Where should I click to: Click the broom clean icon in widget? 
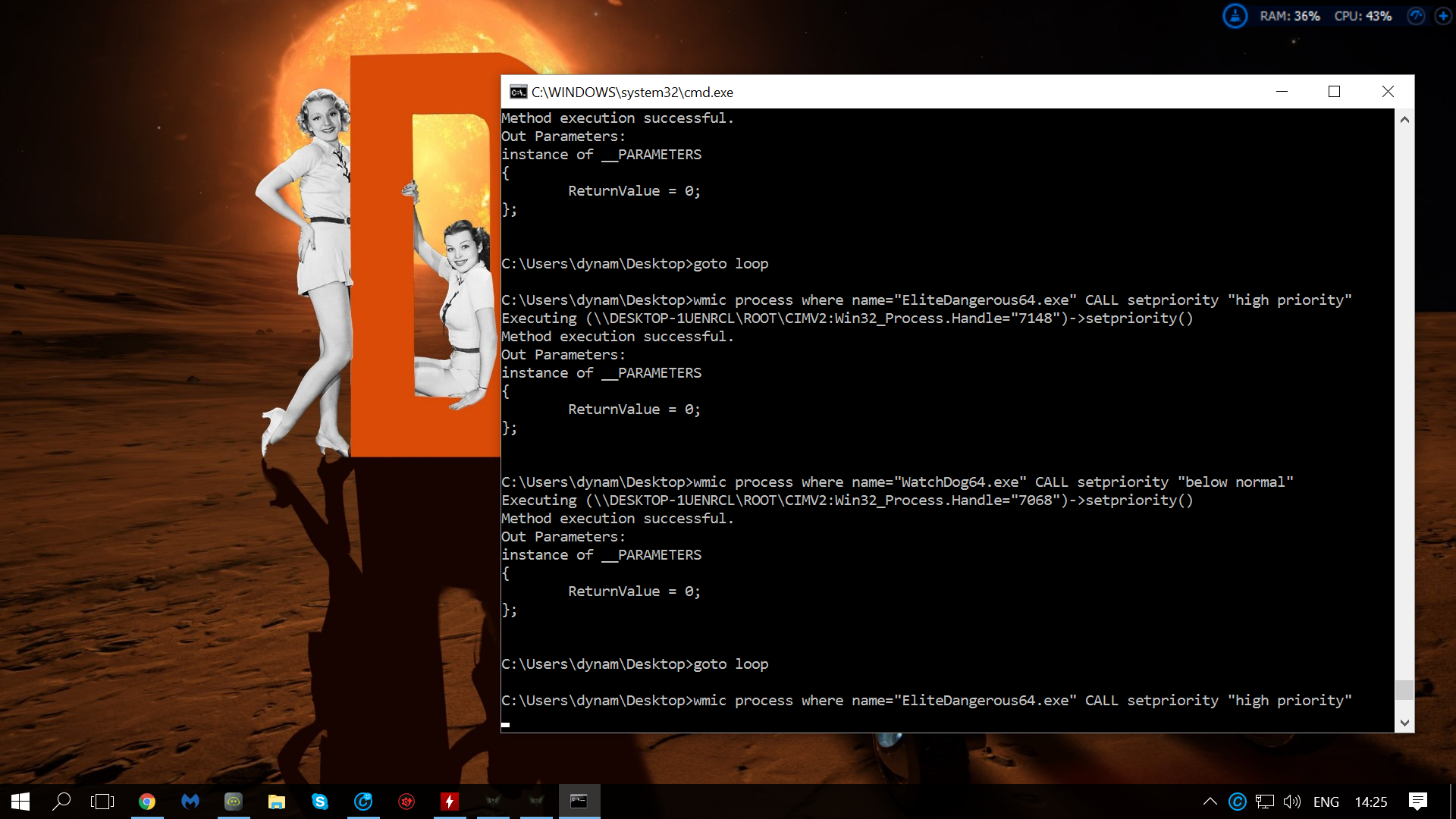pyautogui.click(x=1235, y=15)
